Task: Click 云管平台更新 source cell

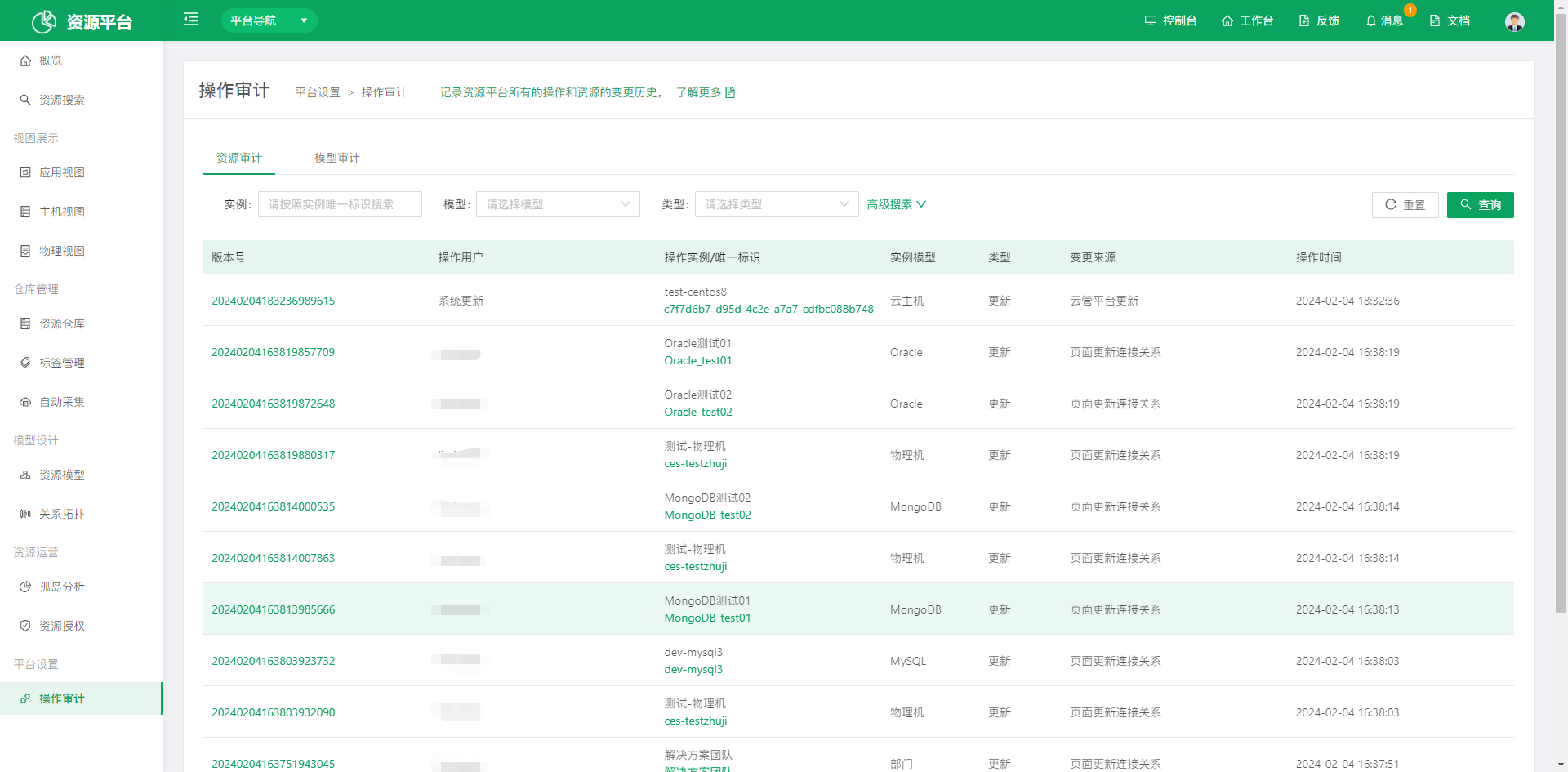Action: [x=1104, y=301]
